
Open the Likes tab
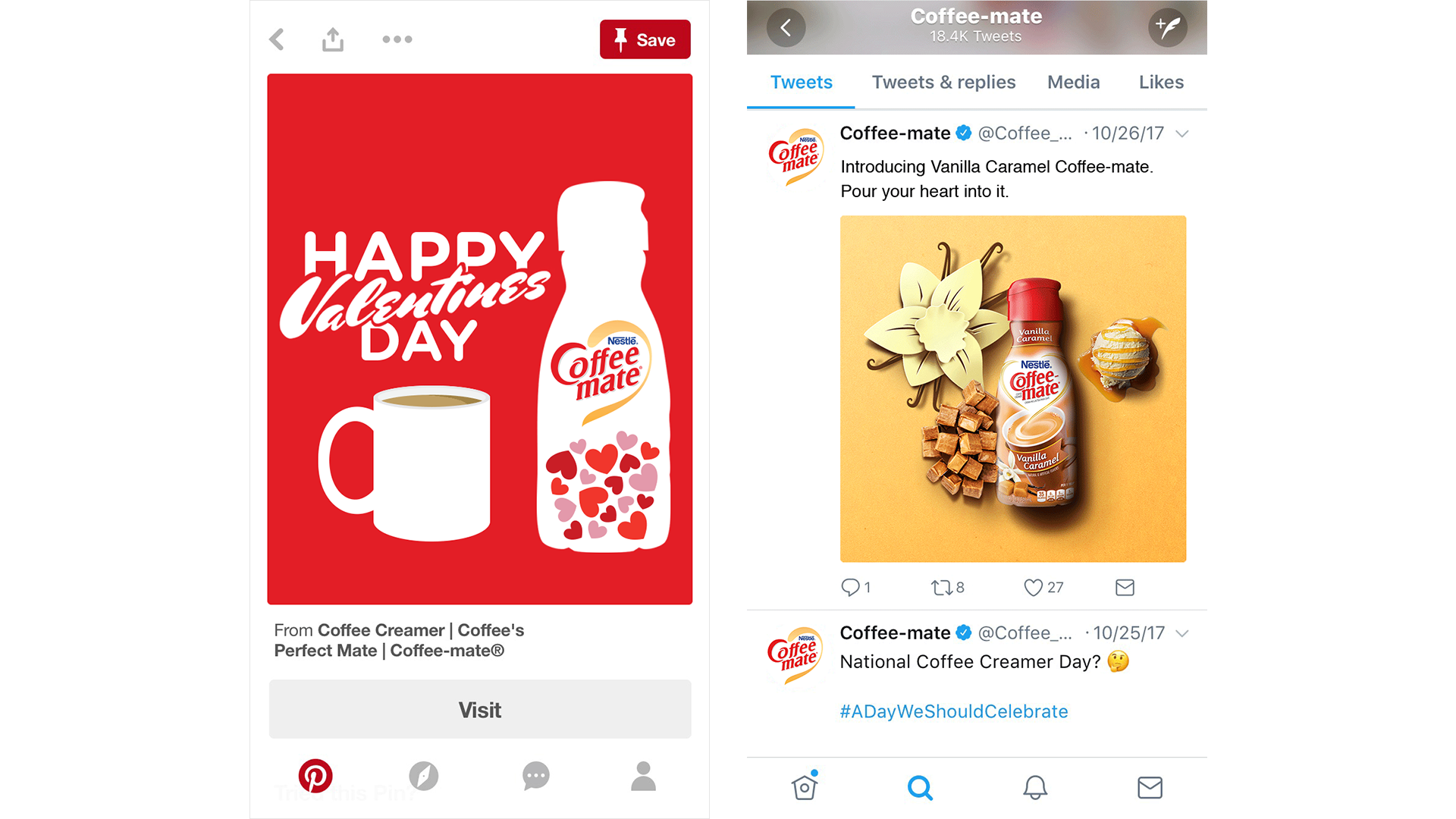(x=1161, y=83)
